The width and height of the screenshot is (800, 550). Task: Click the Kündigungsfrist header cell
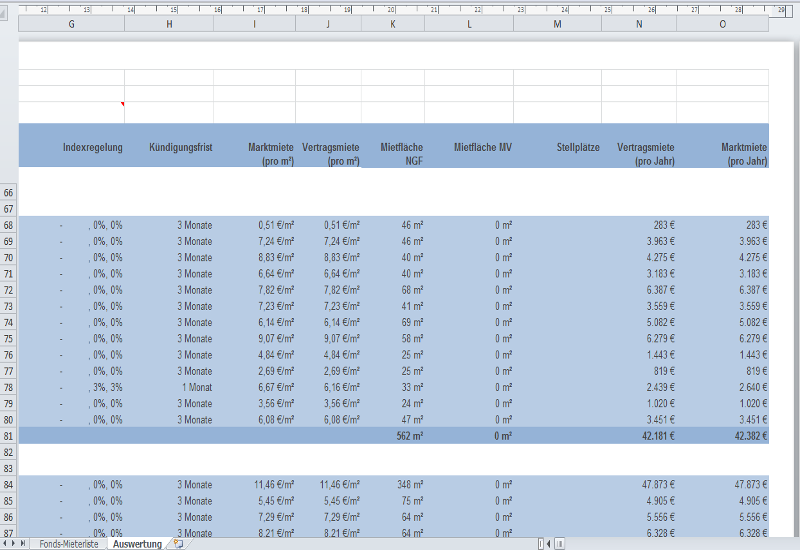[x=169, y=145]
